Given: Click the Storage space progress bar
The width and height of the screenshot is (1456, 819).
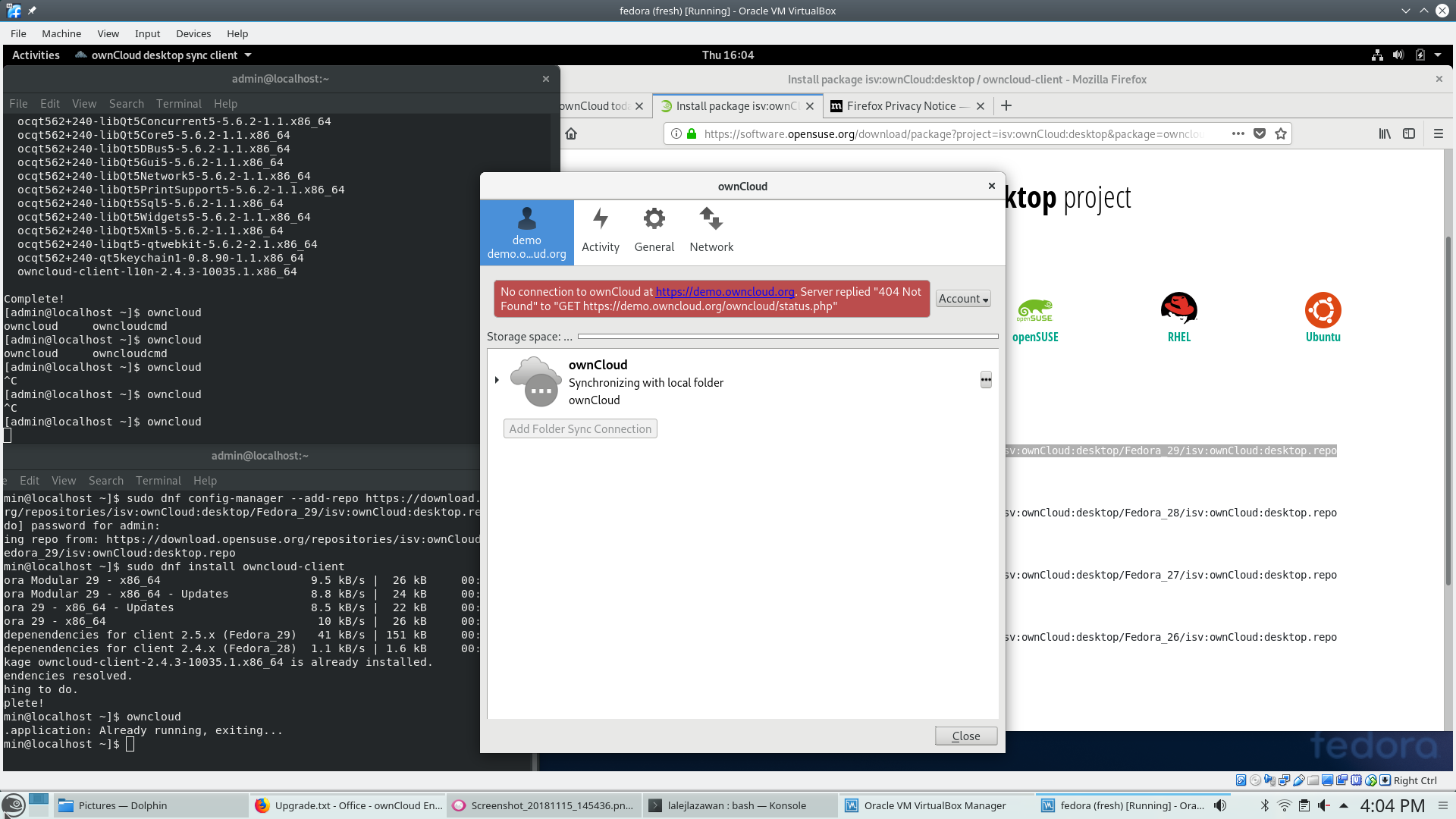Looking at the screenshot, I should click(788, 336).
